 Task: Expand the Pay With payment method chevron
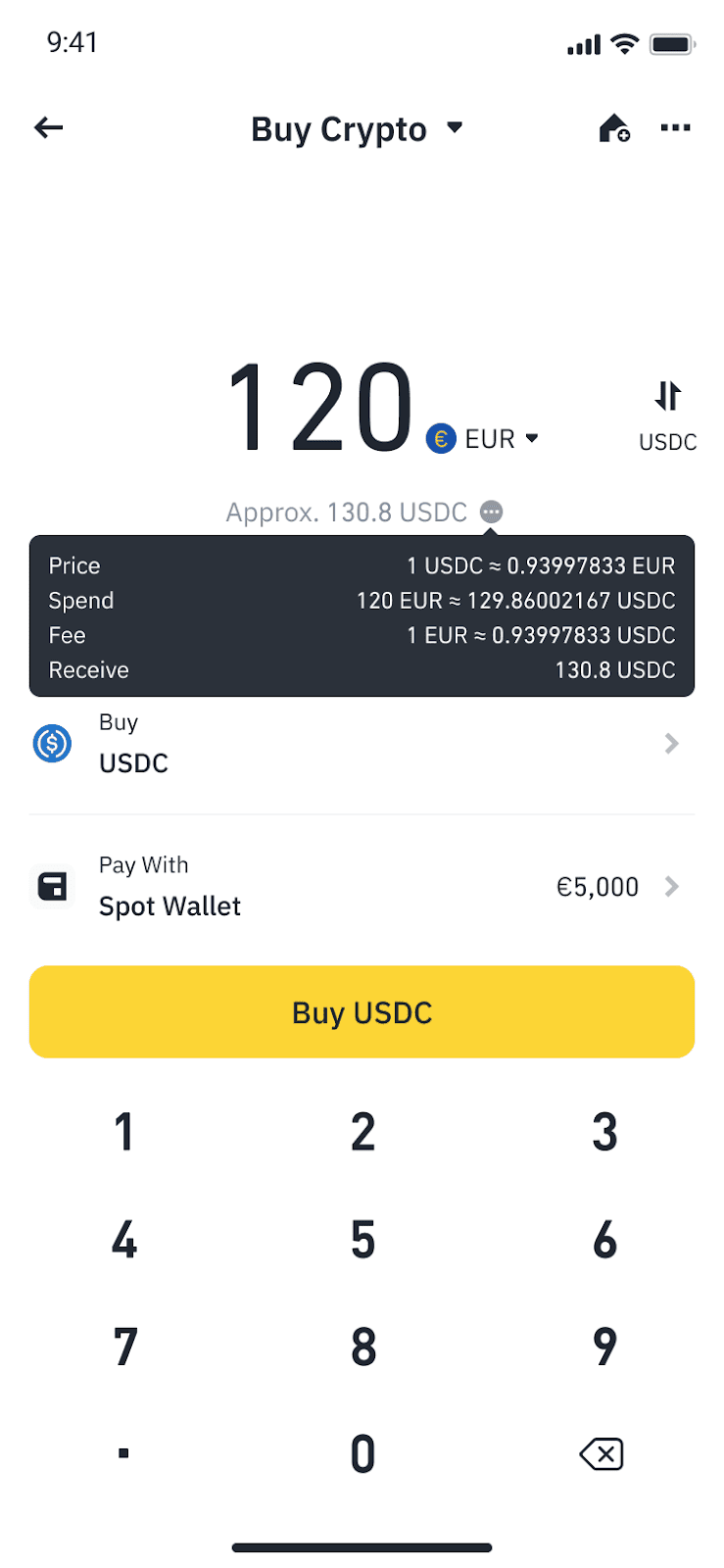coord(672,887)
